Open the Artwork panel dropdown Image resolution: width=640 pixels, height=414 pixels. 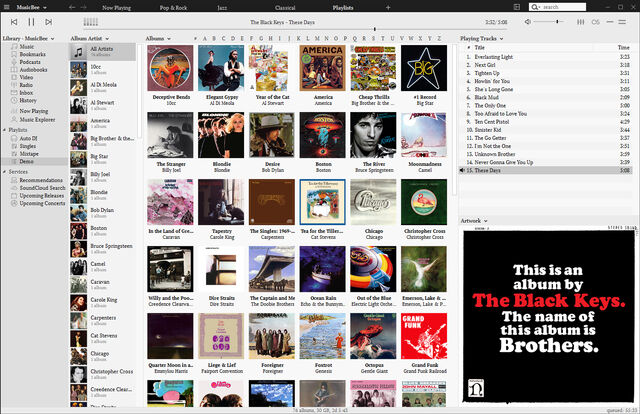[x=474, y=221]
